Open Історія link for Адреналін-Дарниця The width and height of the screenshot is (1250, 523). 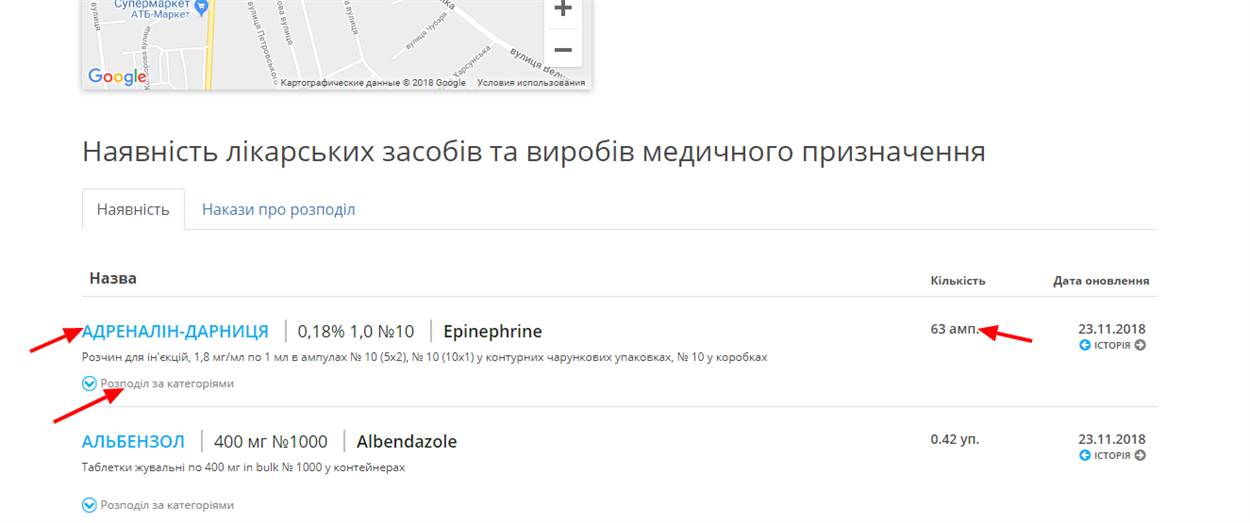(x=1112, y=346)
